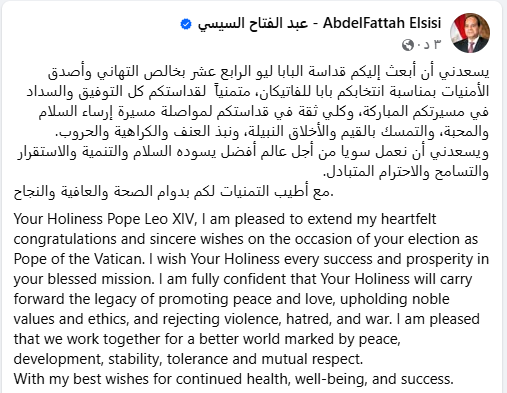The image size is (507, 393).
Task: Click the blue verified badge icon
Action: point(186,24)
